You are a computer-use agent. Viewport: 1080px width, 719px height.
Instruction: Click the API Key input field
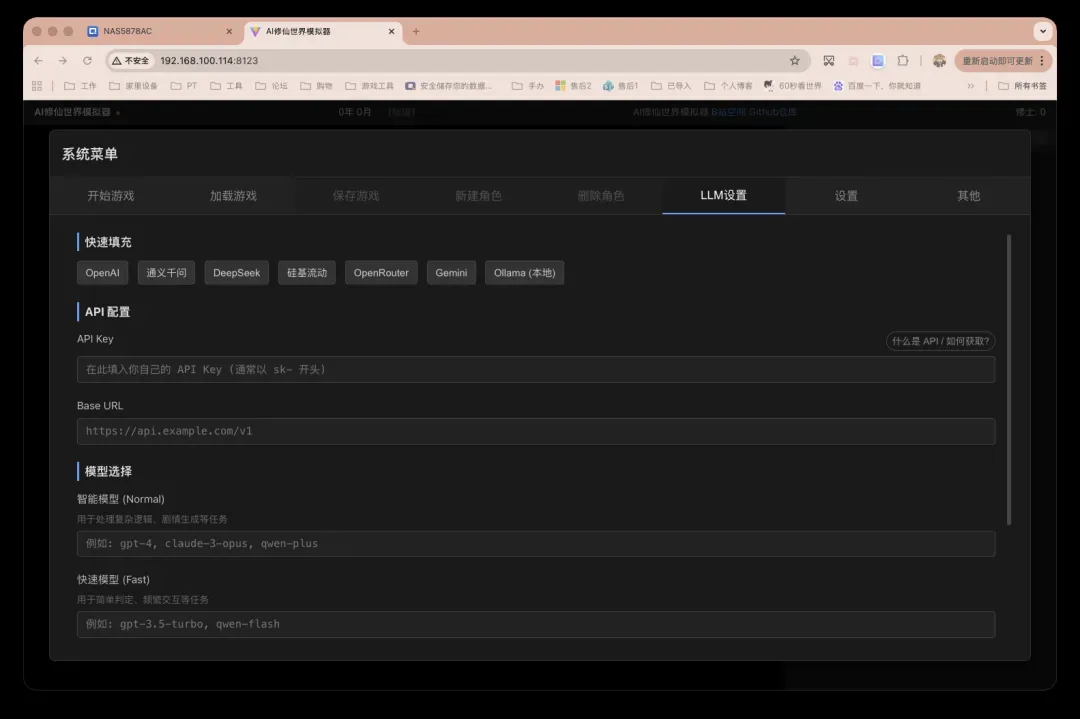click(x=535, y=370)
